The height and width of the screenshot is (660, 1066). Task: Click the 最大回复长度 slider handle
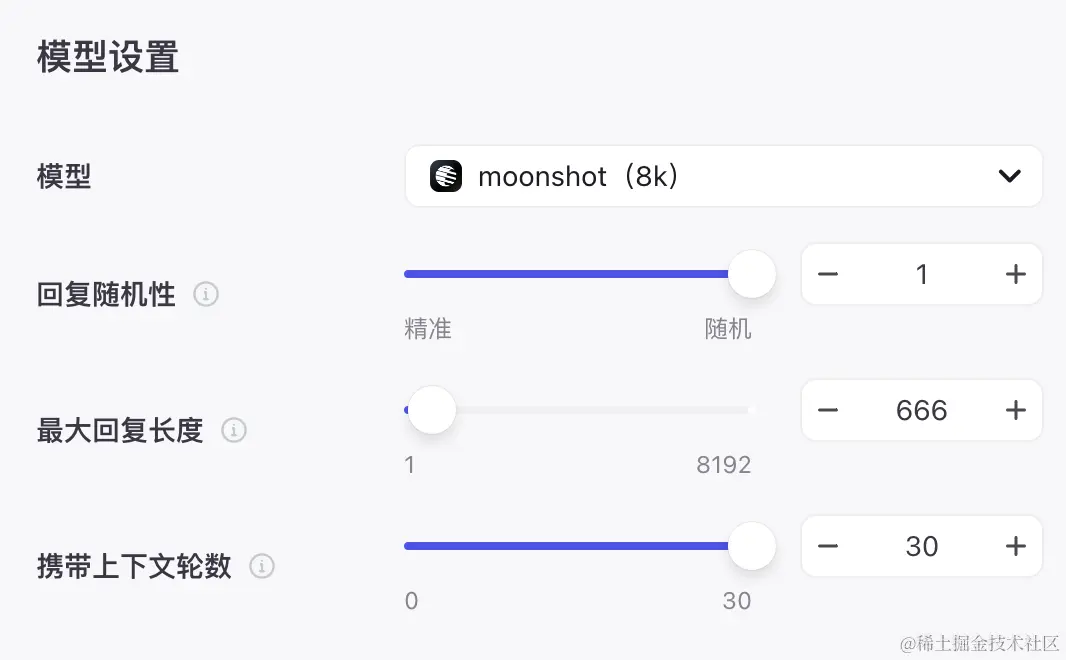pos(432,410)
